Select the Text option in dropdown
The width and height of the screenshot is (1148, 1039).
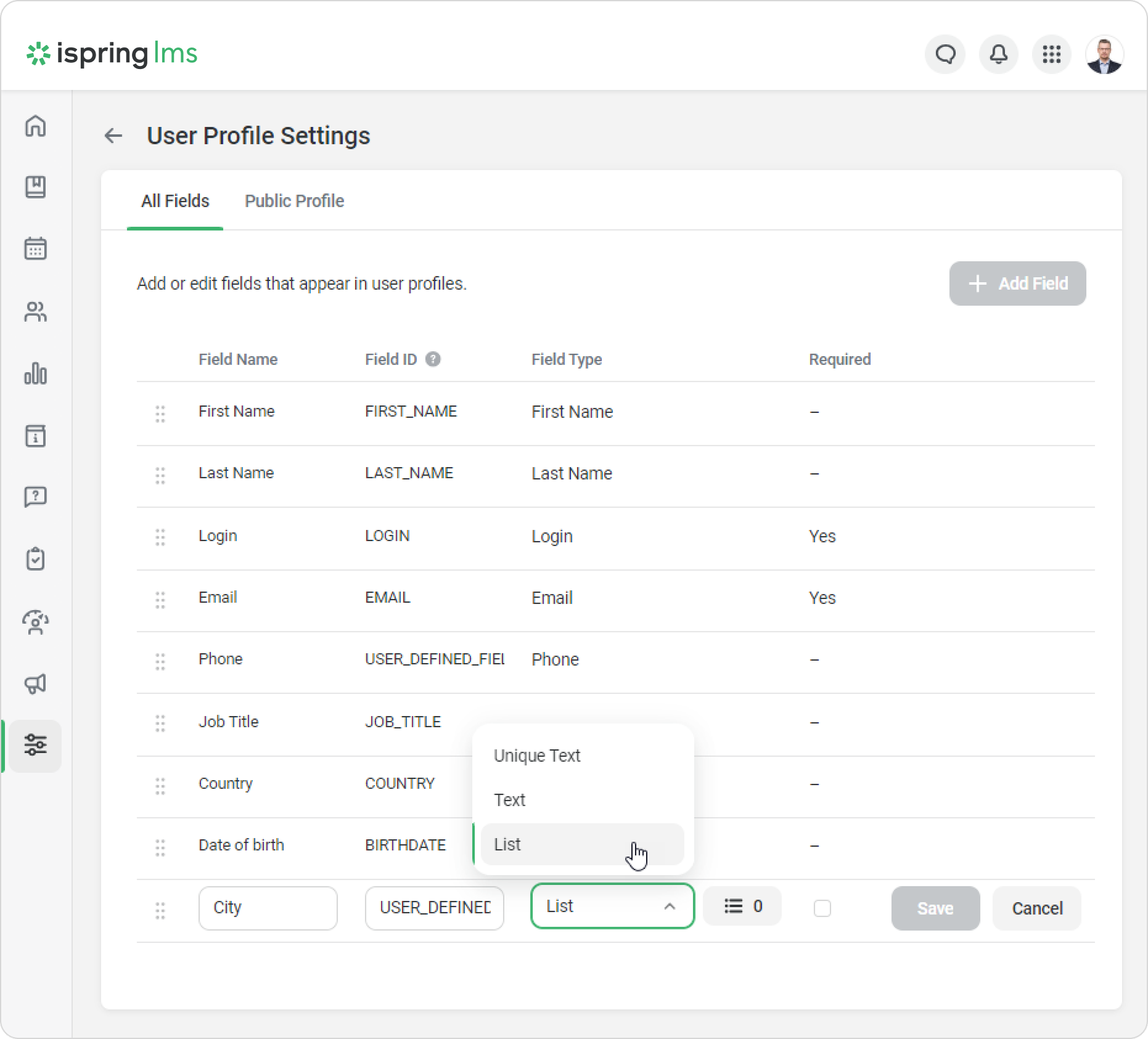point(510,800)
